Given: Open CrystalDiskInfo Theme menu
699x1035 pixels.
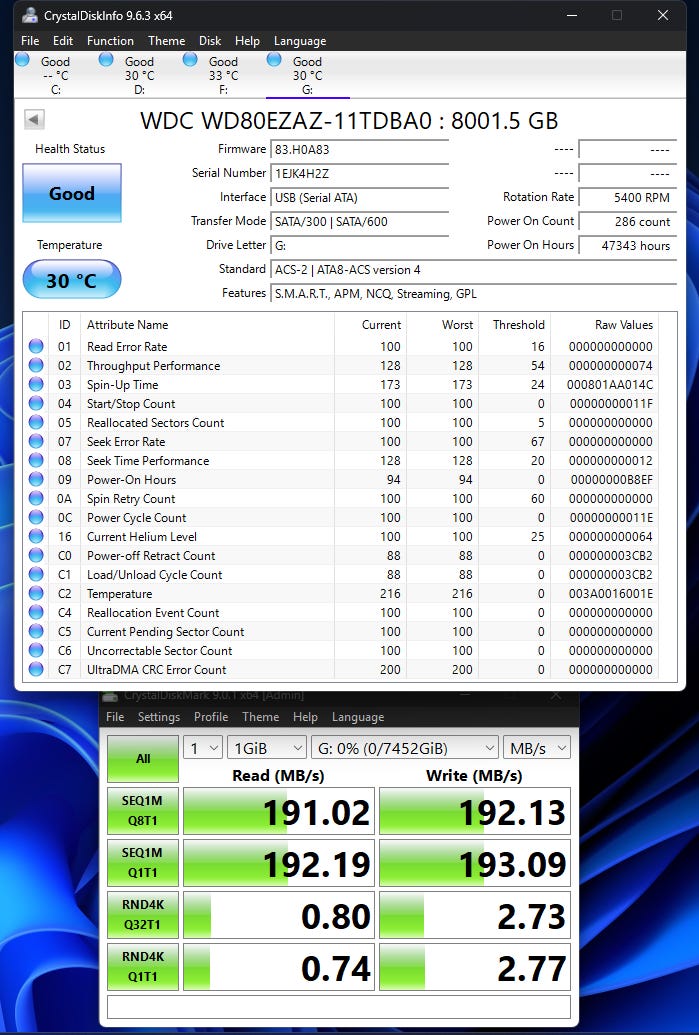Looking at the screenshot, I should [166, 41].
